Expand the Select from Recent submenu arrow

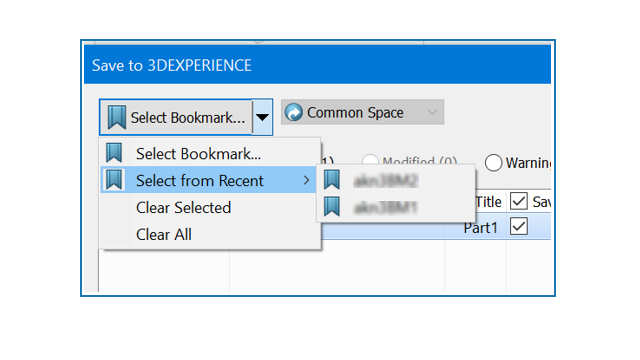(307, 180)
